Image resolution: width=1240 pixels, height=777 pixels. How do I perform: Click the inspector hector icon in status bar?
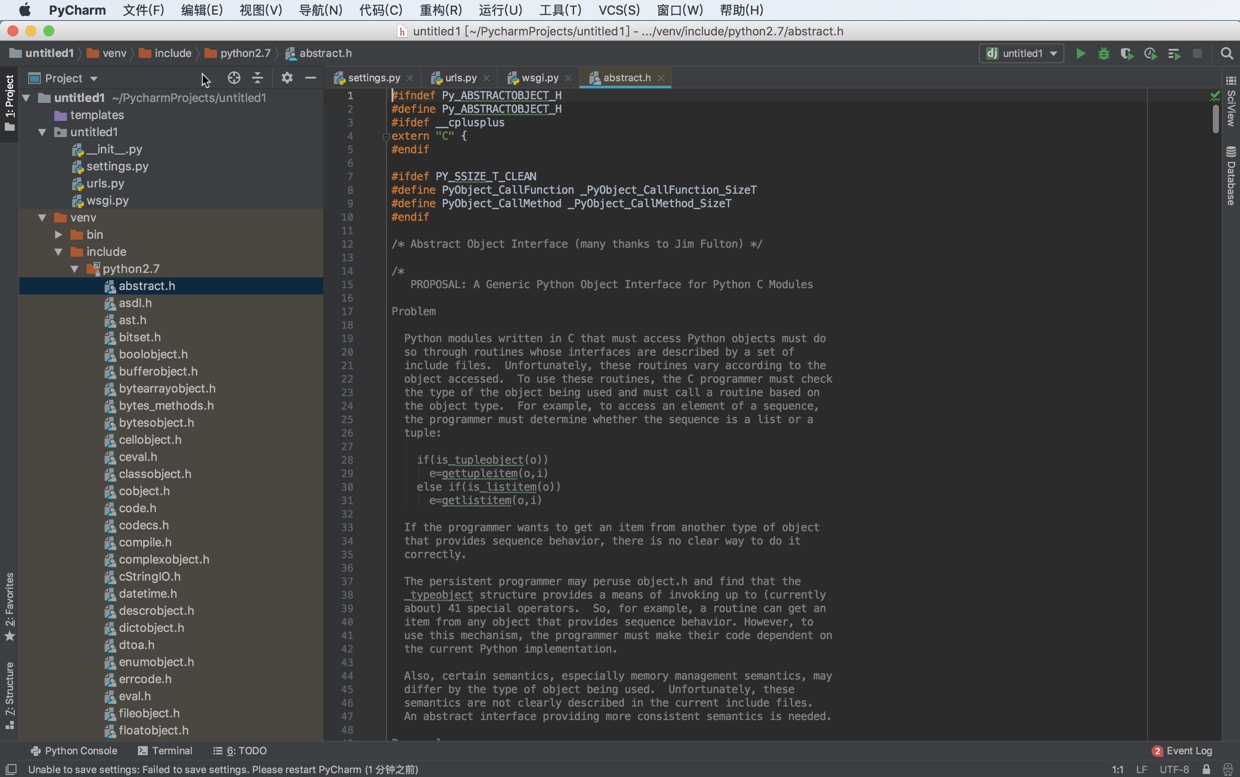click(1228, 769)
